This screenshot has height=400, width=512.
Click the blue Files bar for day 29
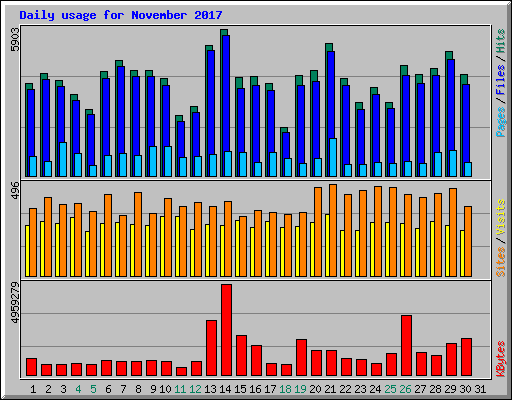point(451,105)
